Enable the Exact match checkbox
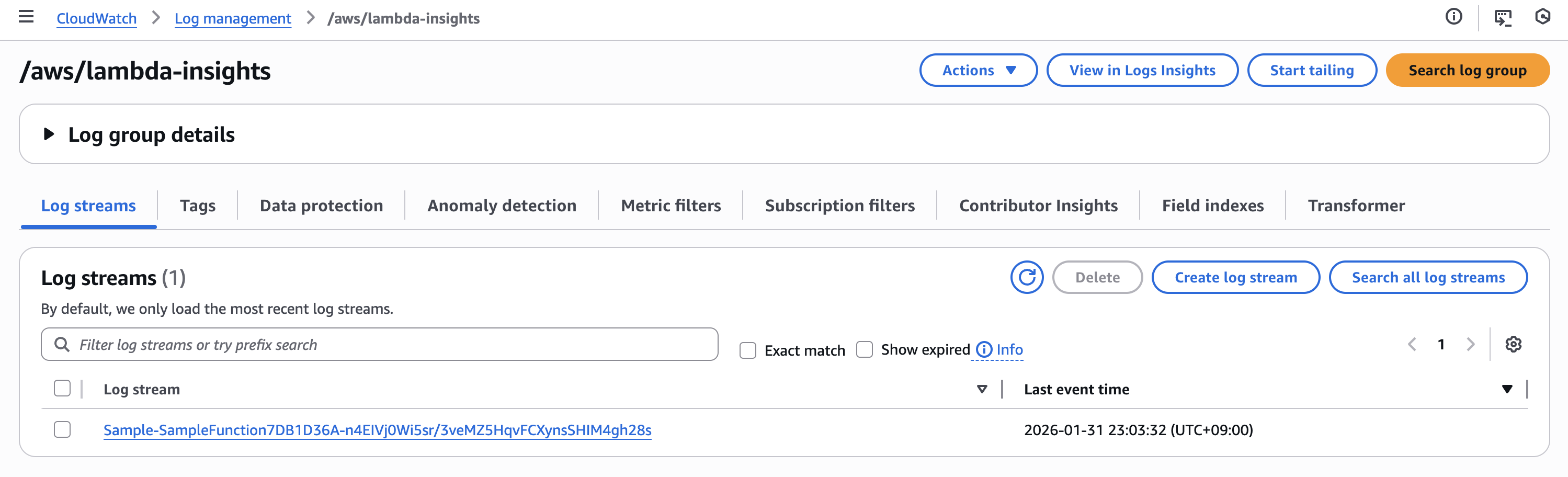The width and height of the screenshot is (1568, 477). click(747, 350)
